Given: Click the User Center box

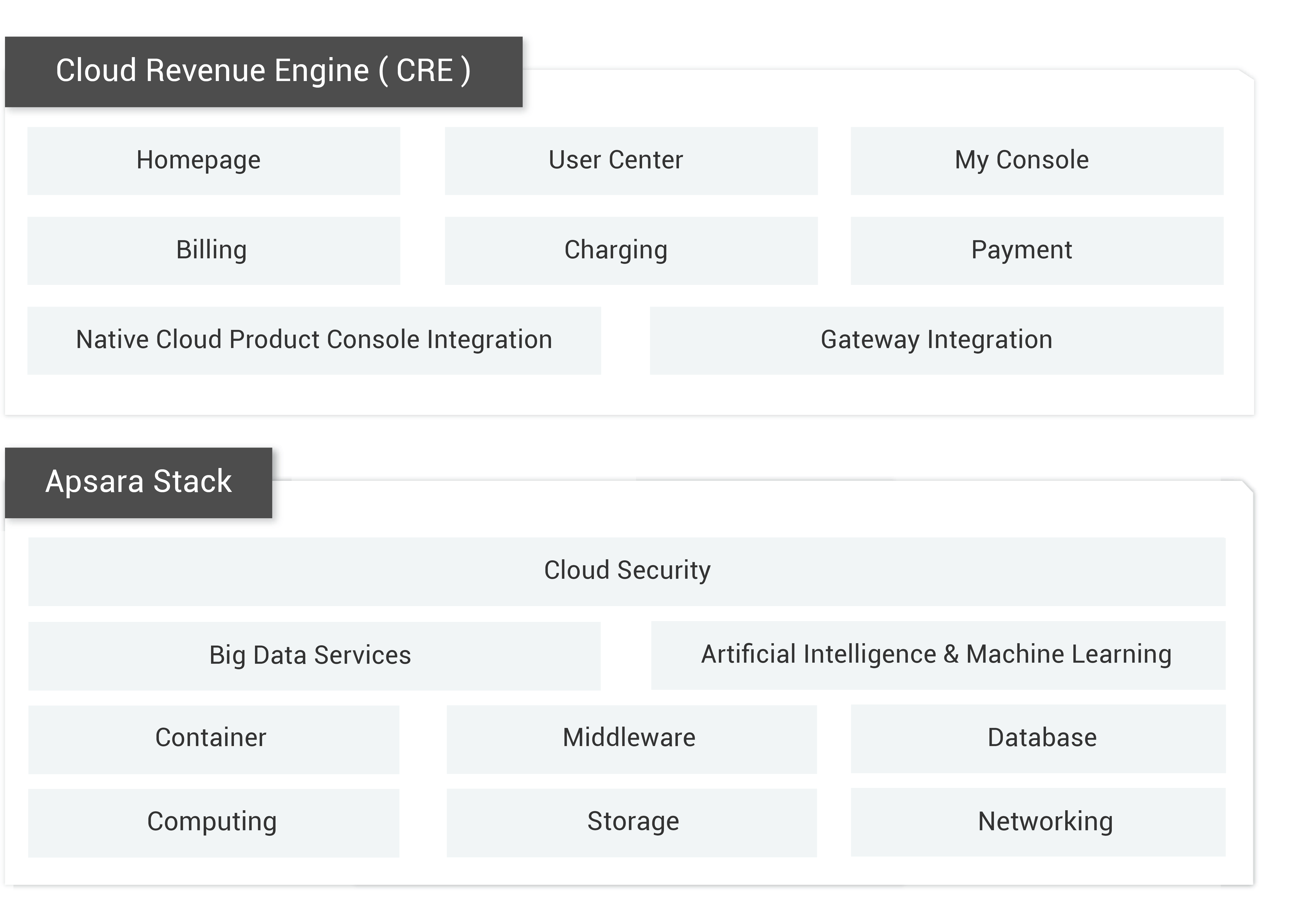Looking at the screenshot, I should [631, 160].
